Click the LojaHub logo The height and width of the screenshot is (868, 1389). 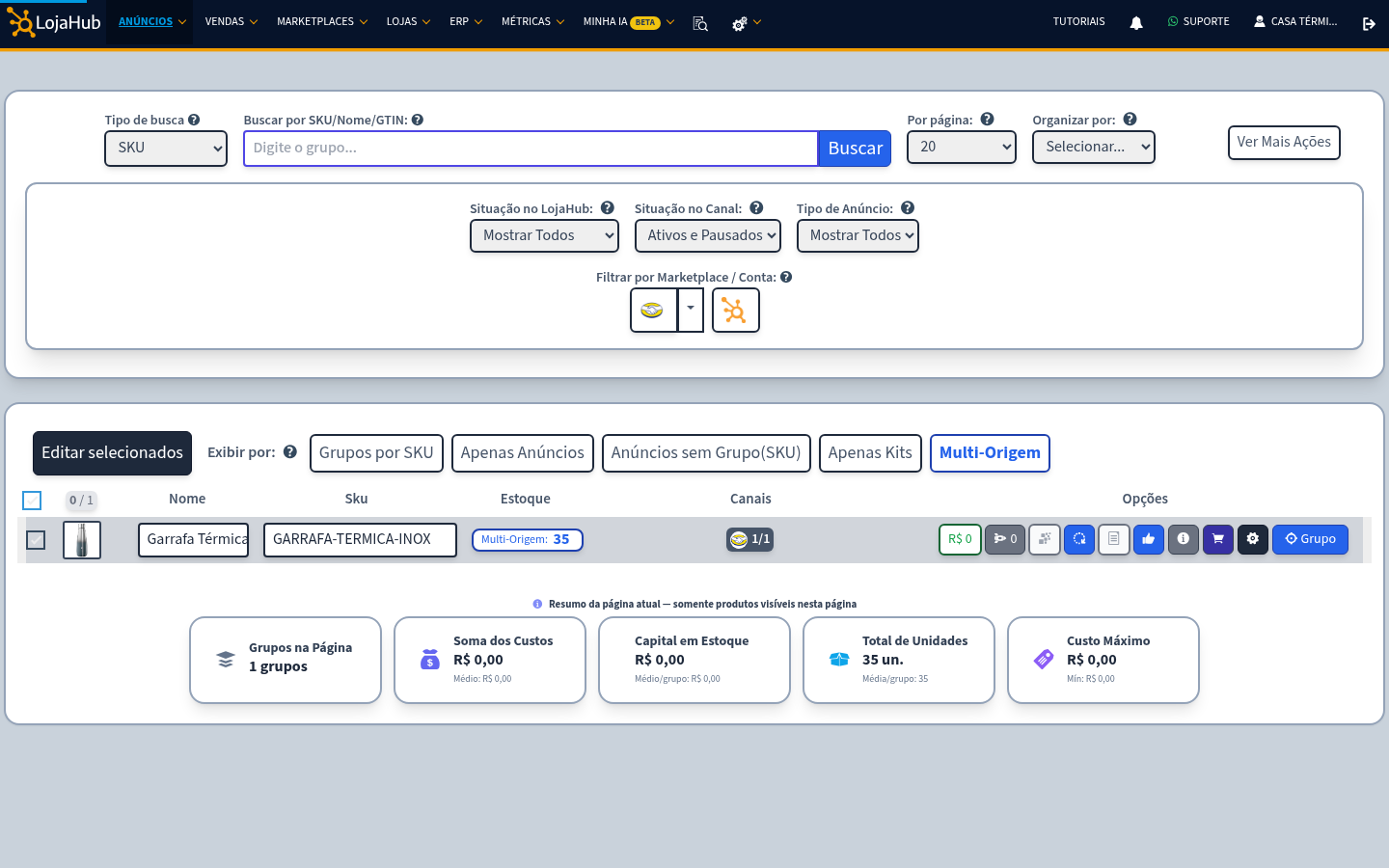coord(54,22)
